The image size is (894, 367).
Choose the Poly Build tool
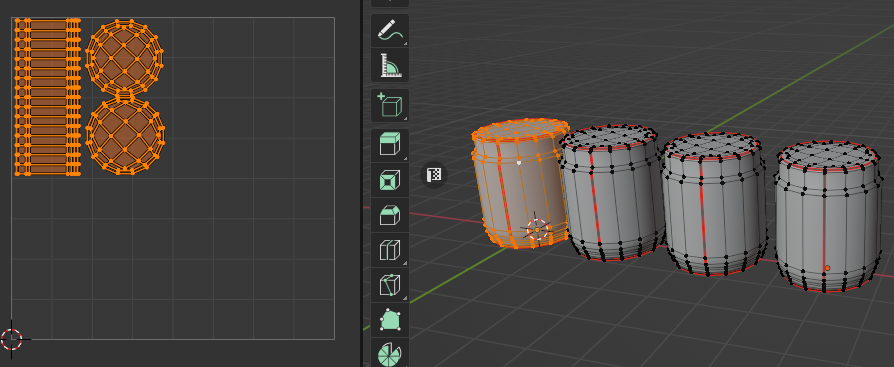tap(390, 319)
